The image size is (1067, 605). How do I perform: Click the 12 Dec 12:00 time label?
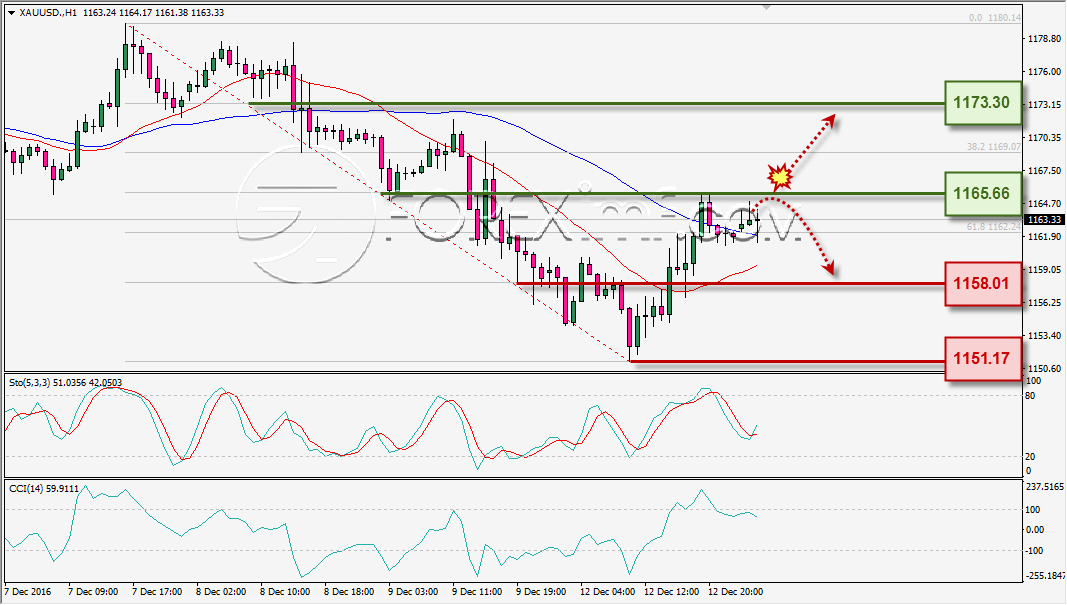672,592
